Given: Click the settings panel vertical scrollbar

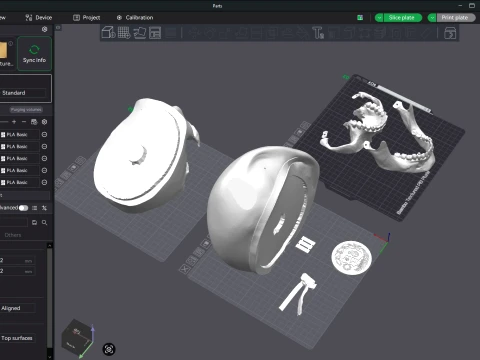Looking at the screenshot, I should pos(50,298).
